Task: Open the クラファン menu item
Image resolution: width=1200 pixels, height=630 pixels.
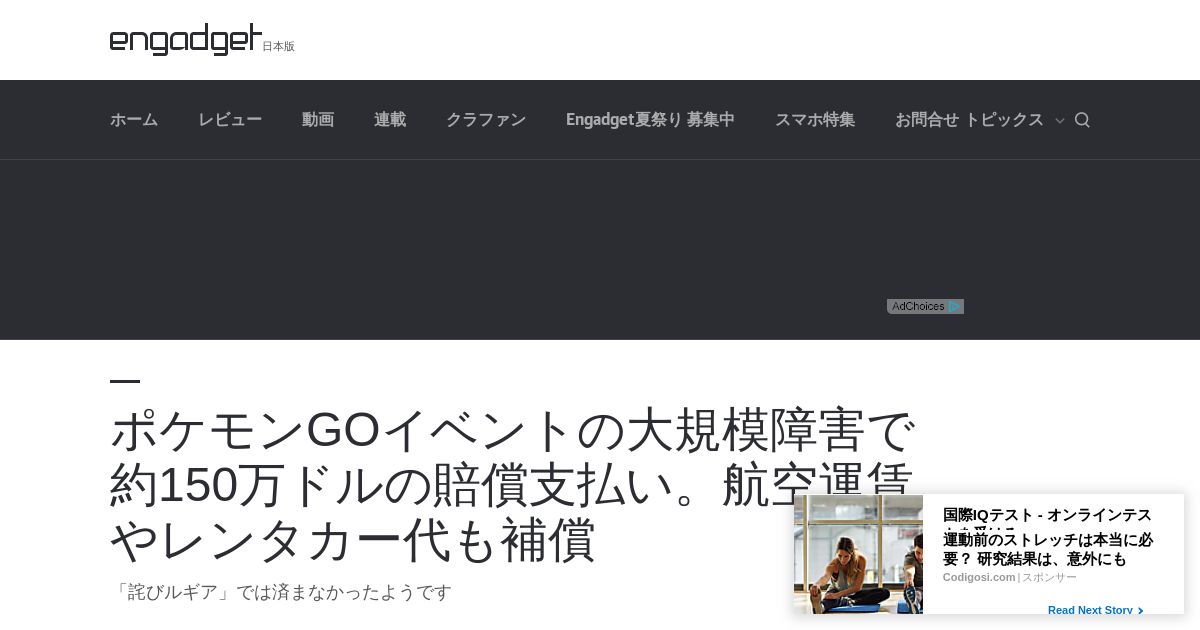Action: 486,120
